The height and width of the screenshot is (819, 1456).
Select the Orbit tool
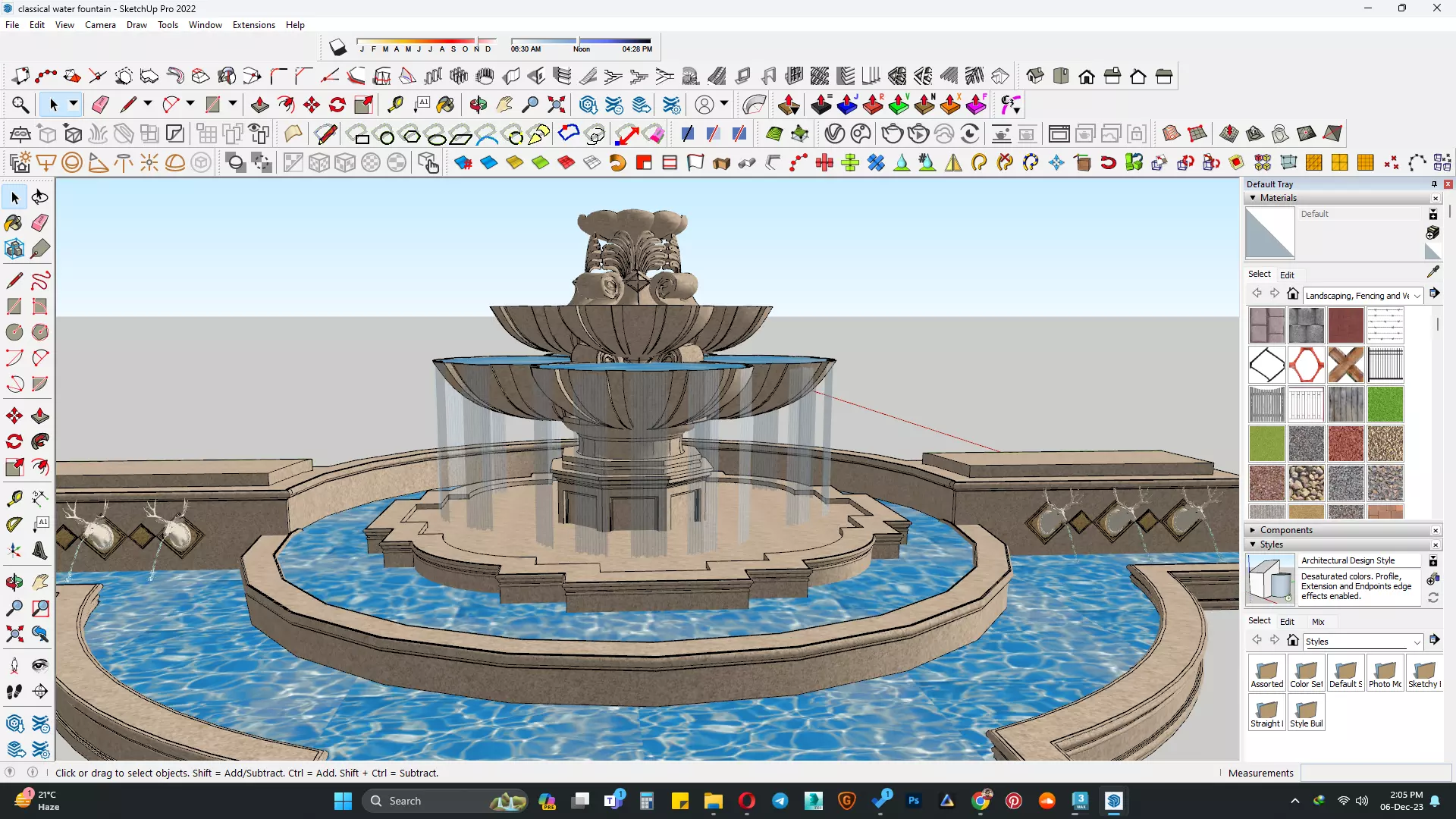tap(14, 582)
